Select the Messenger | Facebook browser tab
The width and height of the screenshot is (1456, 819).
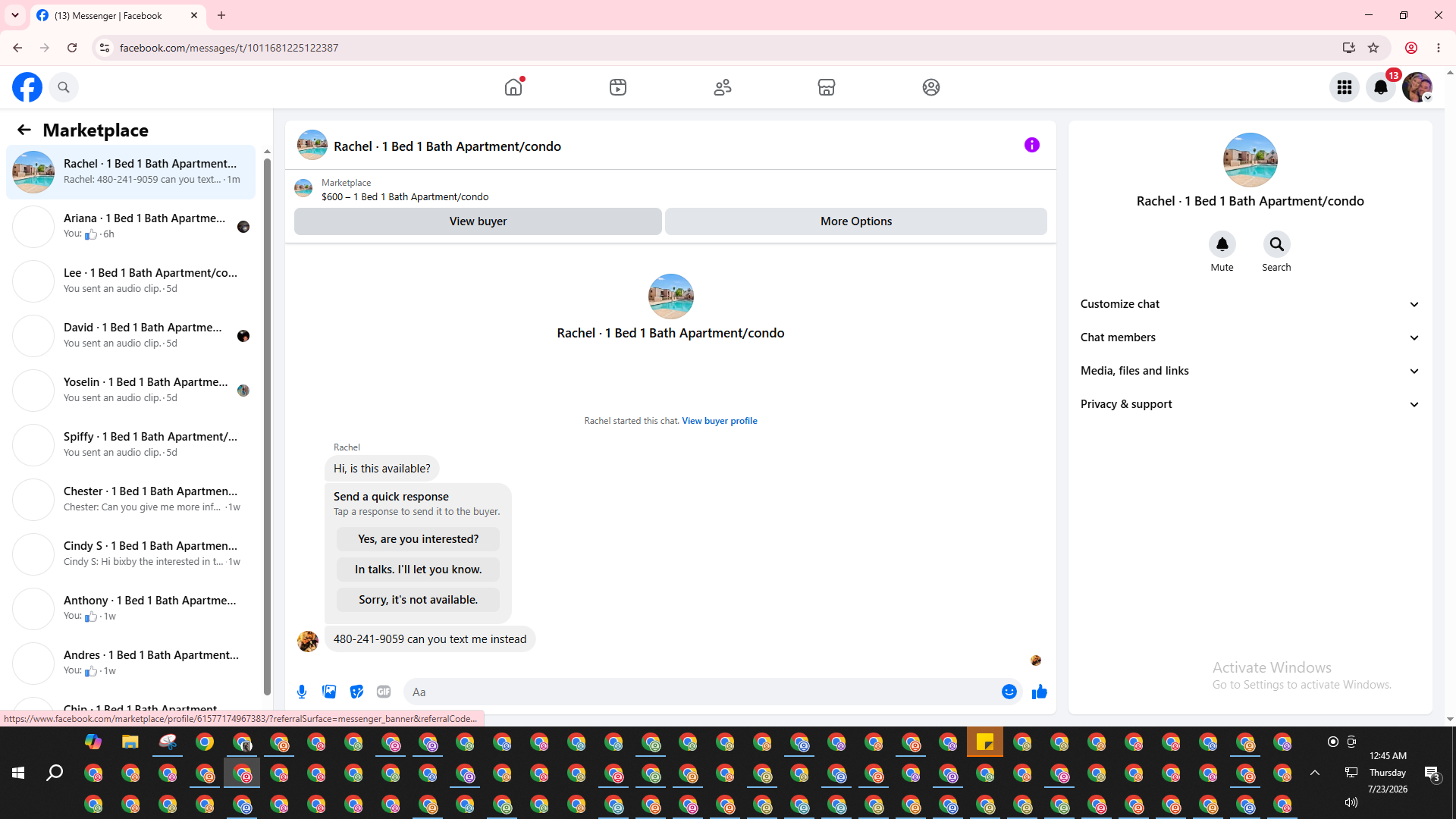click(x=118, y=15)
